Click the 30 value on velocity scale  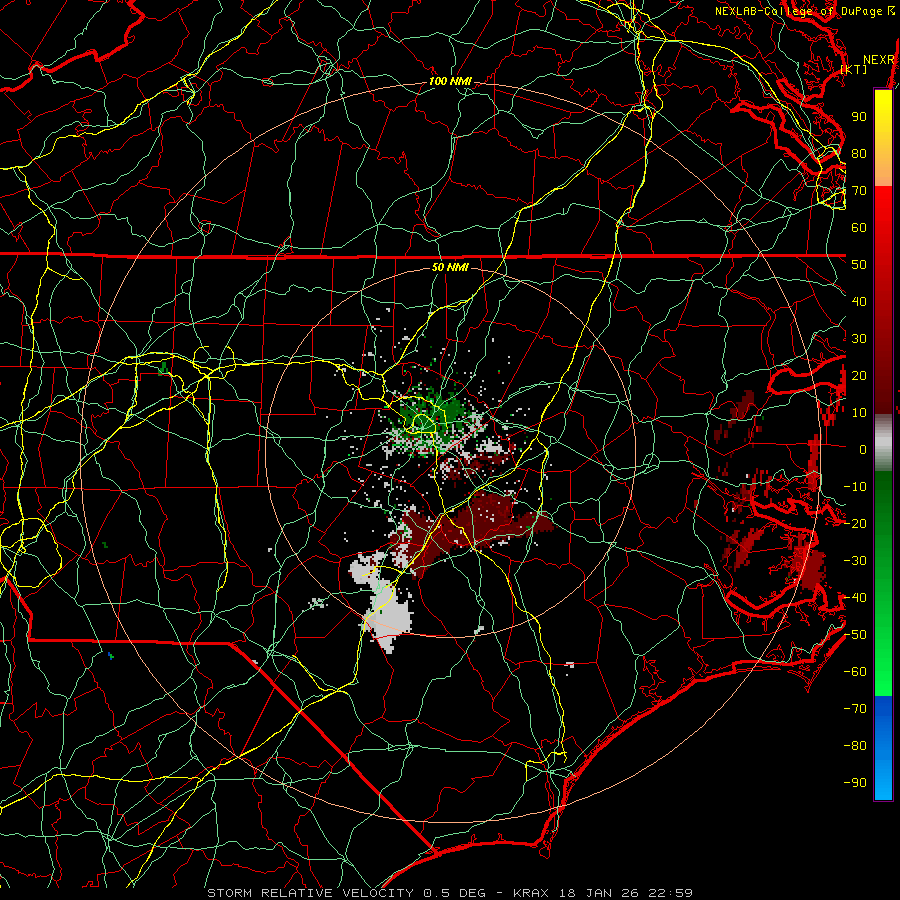[859, 339]
